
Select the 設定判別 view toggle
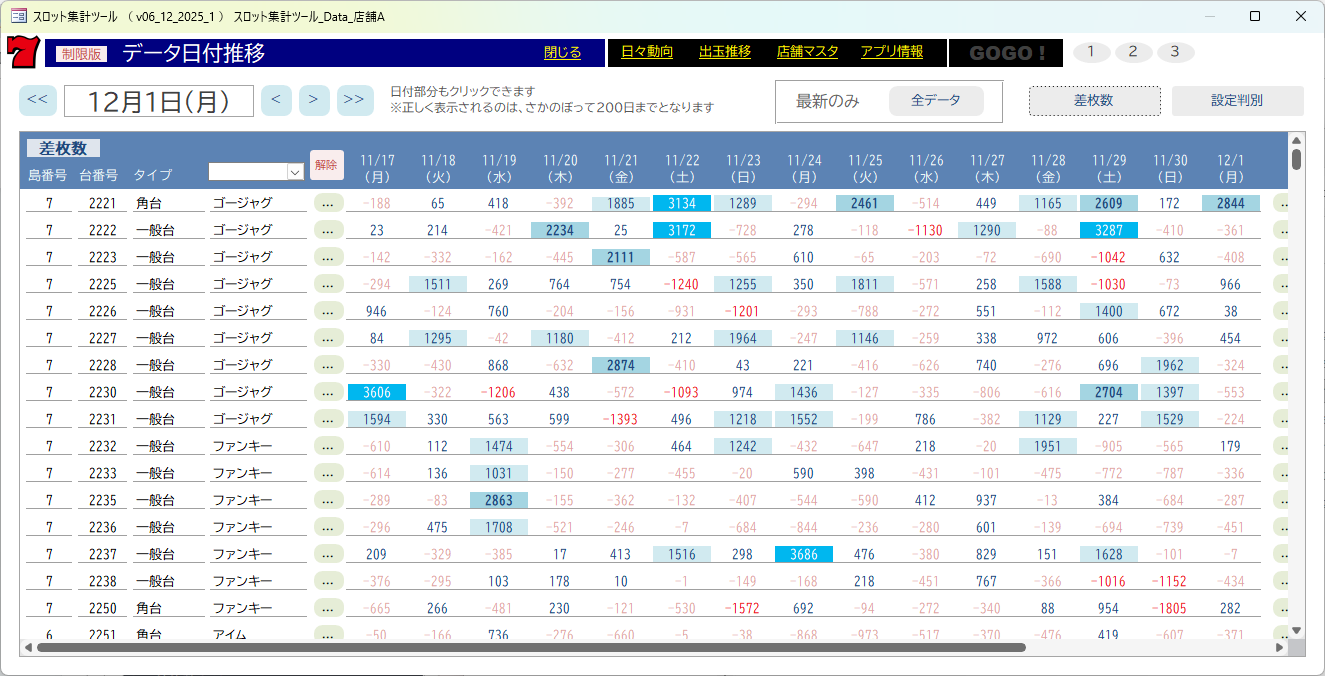(x=1237, y=101)
